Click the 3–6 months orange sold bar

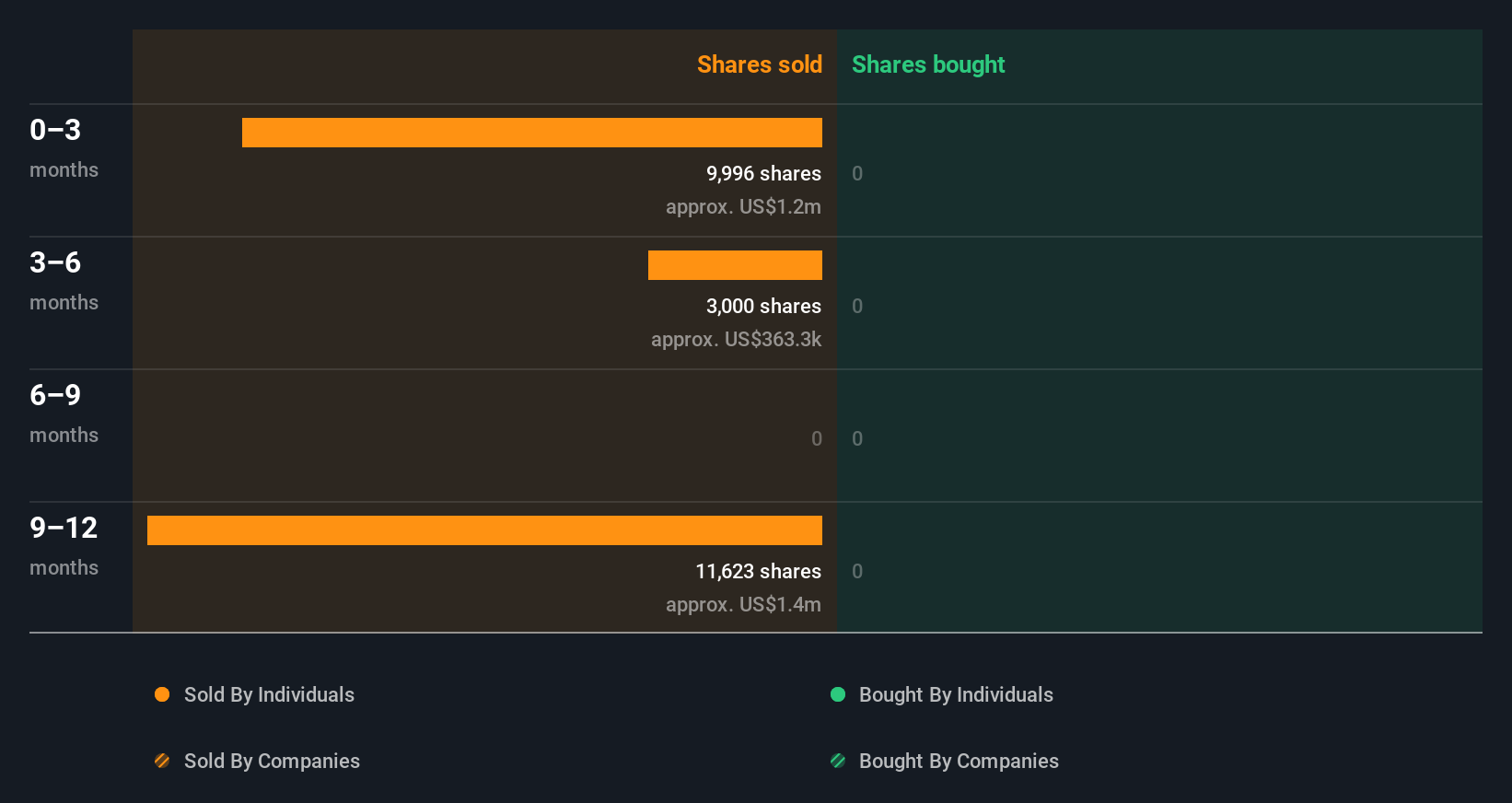point(735,265)
